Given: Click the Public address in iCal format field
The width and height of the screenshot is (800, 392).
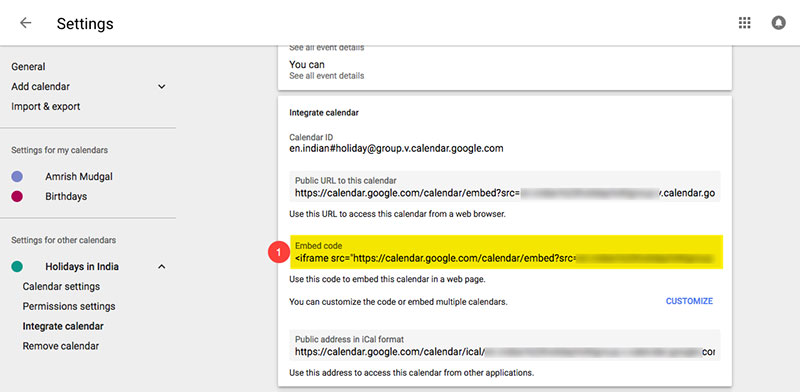Looking at the screenshot, I should [505, 346].
